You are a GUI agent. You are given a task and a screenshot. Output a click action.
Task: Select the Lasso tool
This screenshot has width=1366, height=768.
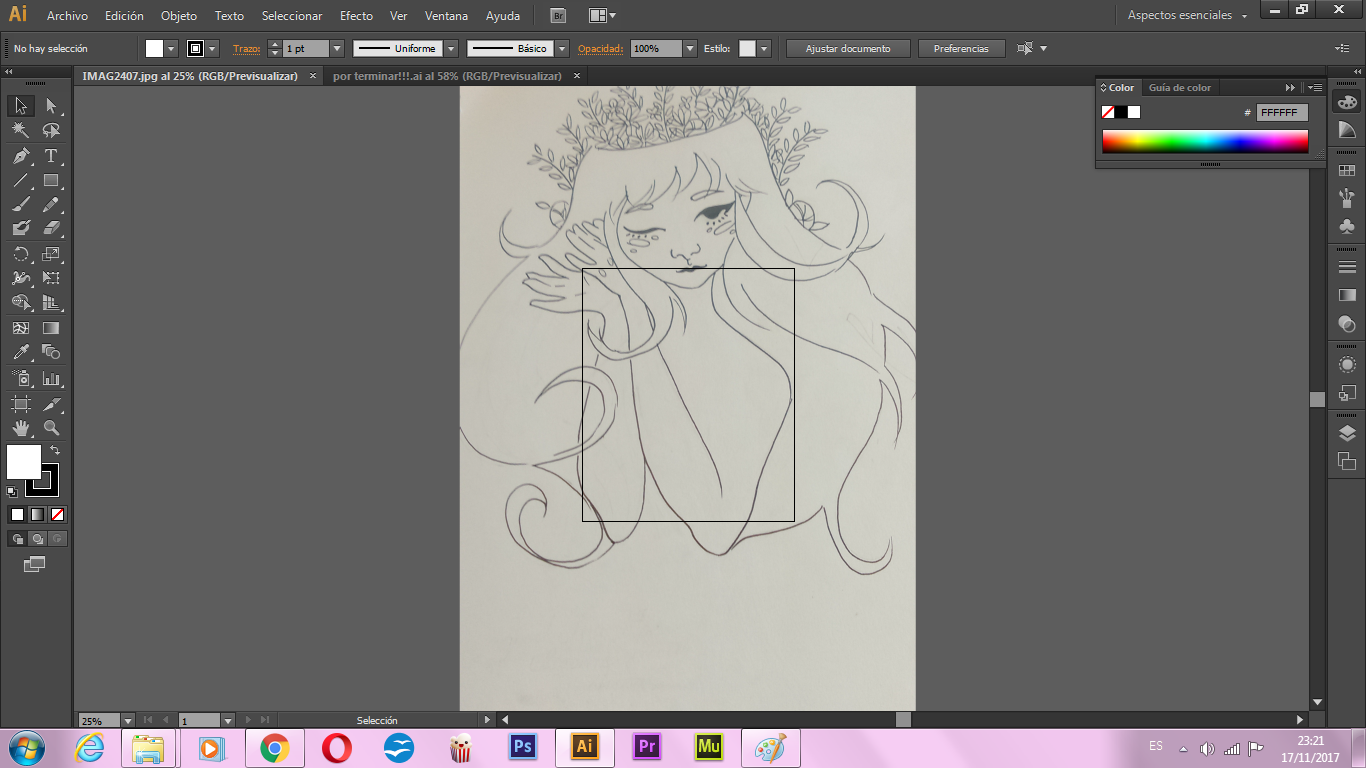[51, 131]
